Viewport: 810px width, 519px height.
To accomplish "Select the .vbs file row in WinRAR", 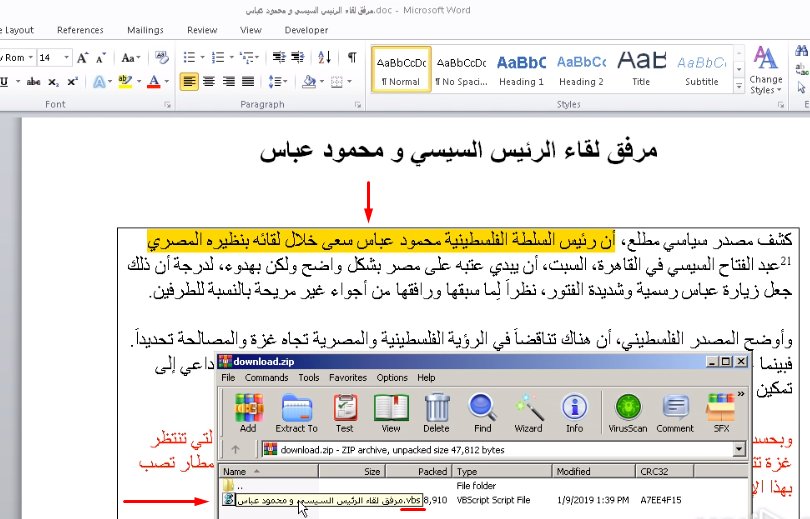I will tap(485, 500).
